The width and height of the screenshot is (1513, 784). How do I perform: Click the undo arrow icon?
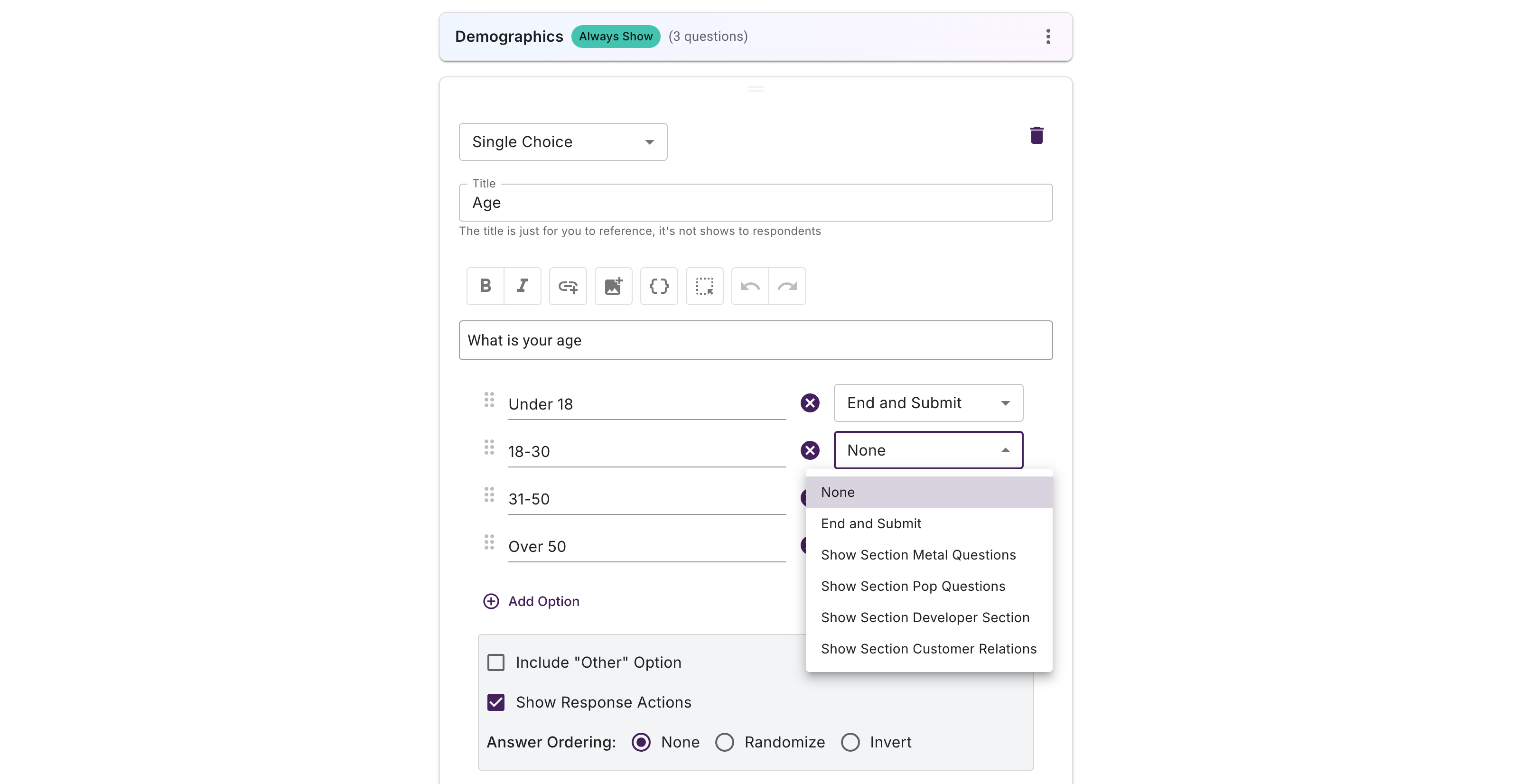(x=749, y=286)
